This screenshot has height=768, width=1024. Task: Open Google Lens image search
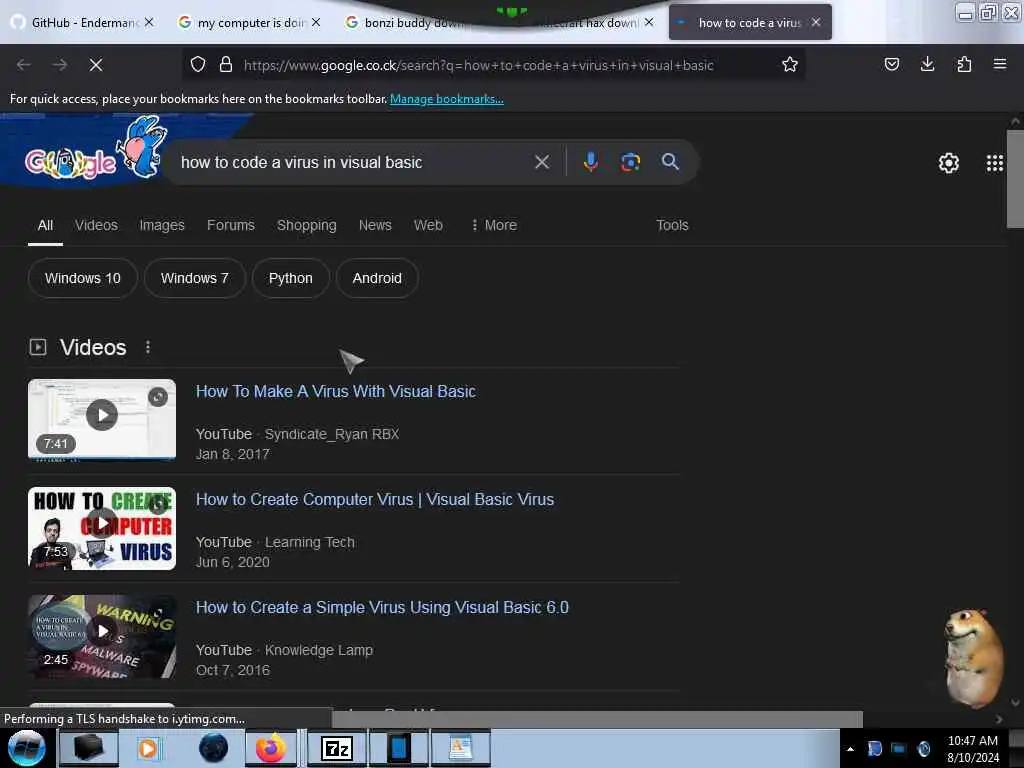[x=630, y=162]
